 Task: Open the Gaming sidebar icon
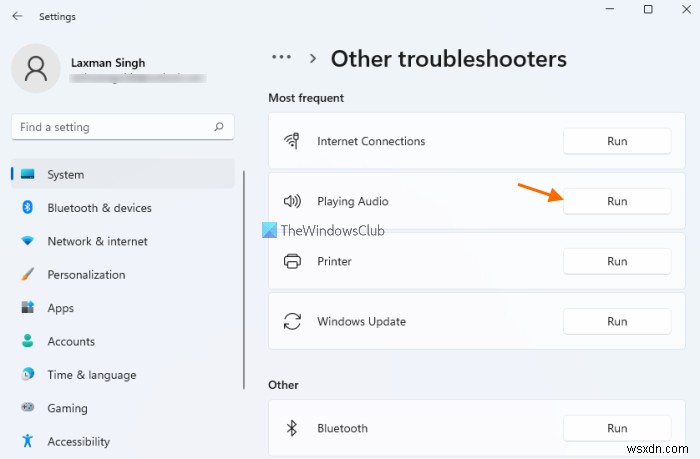(27, 408)
